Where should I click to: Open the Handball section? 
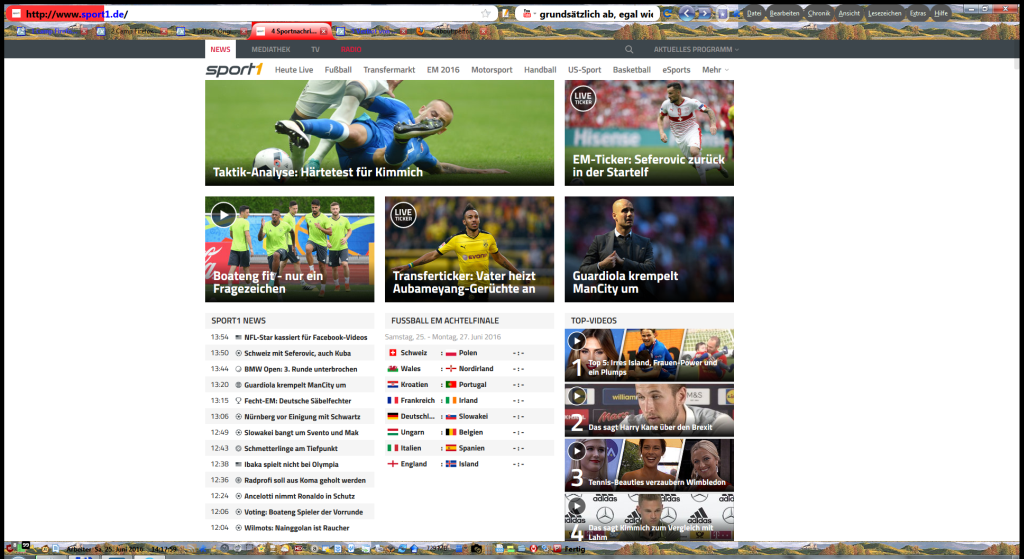[540, 70]
